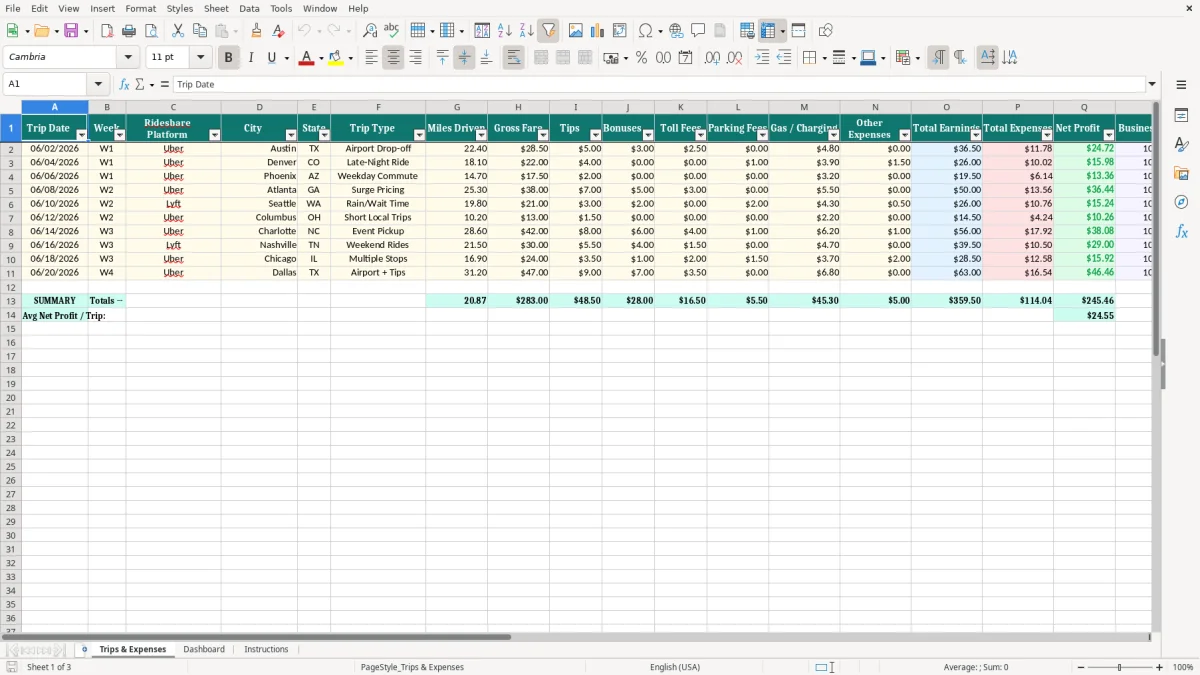This screenshot has height=675, width=1200.
Task: Click the Insert Pivot Table icon
Action: coord(620,31)
